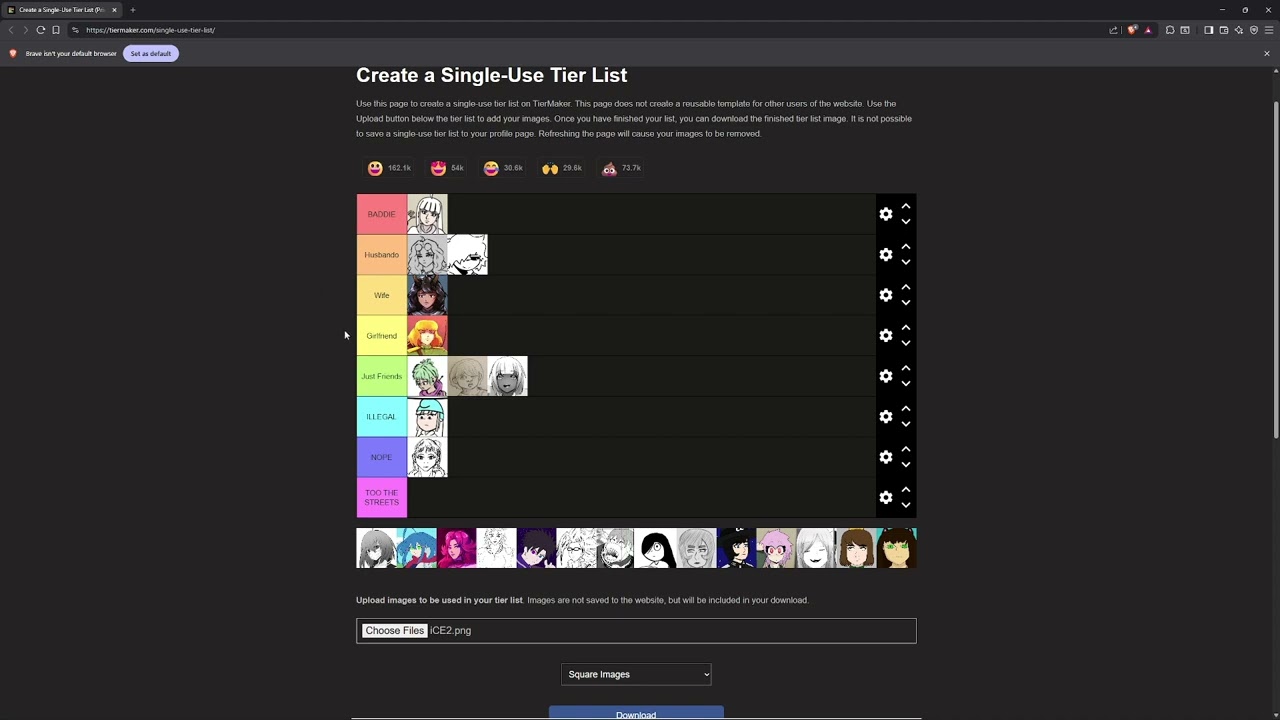This screenshot has height=720, width=1280.
Task: Open settings gear for Wife row
Action: click(x=886, y=295)
